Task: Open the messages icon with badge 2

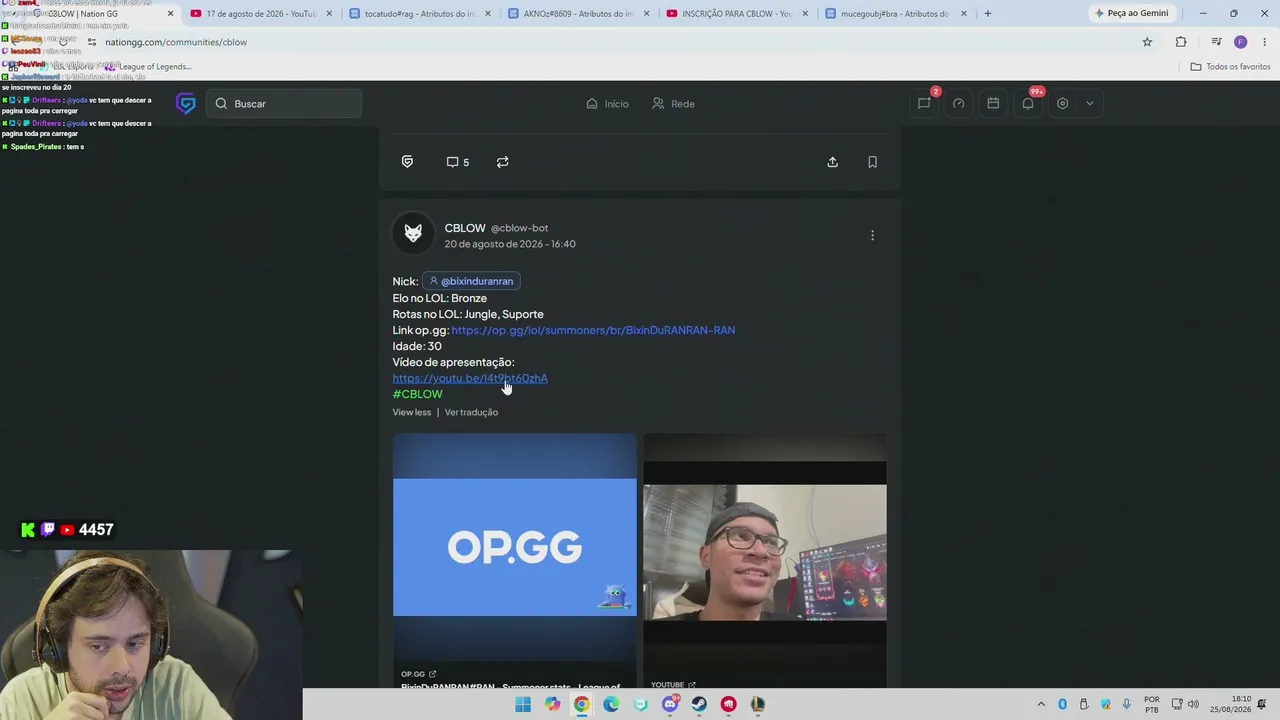Action: (x=924, y=103)
